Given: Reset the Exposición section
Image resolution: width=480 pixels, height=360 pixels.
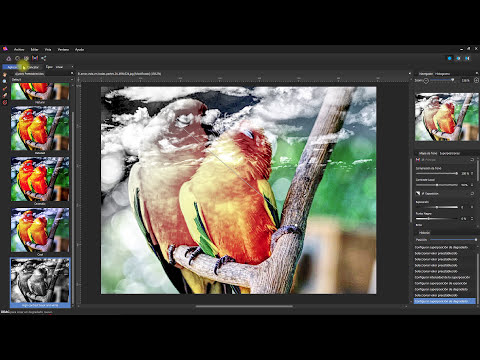Looking at the screenshot, I should 472,193.
